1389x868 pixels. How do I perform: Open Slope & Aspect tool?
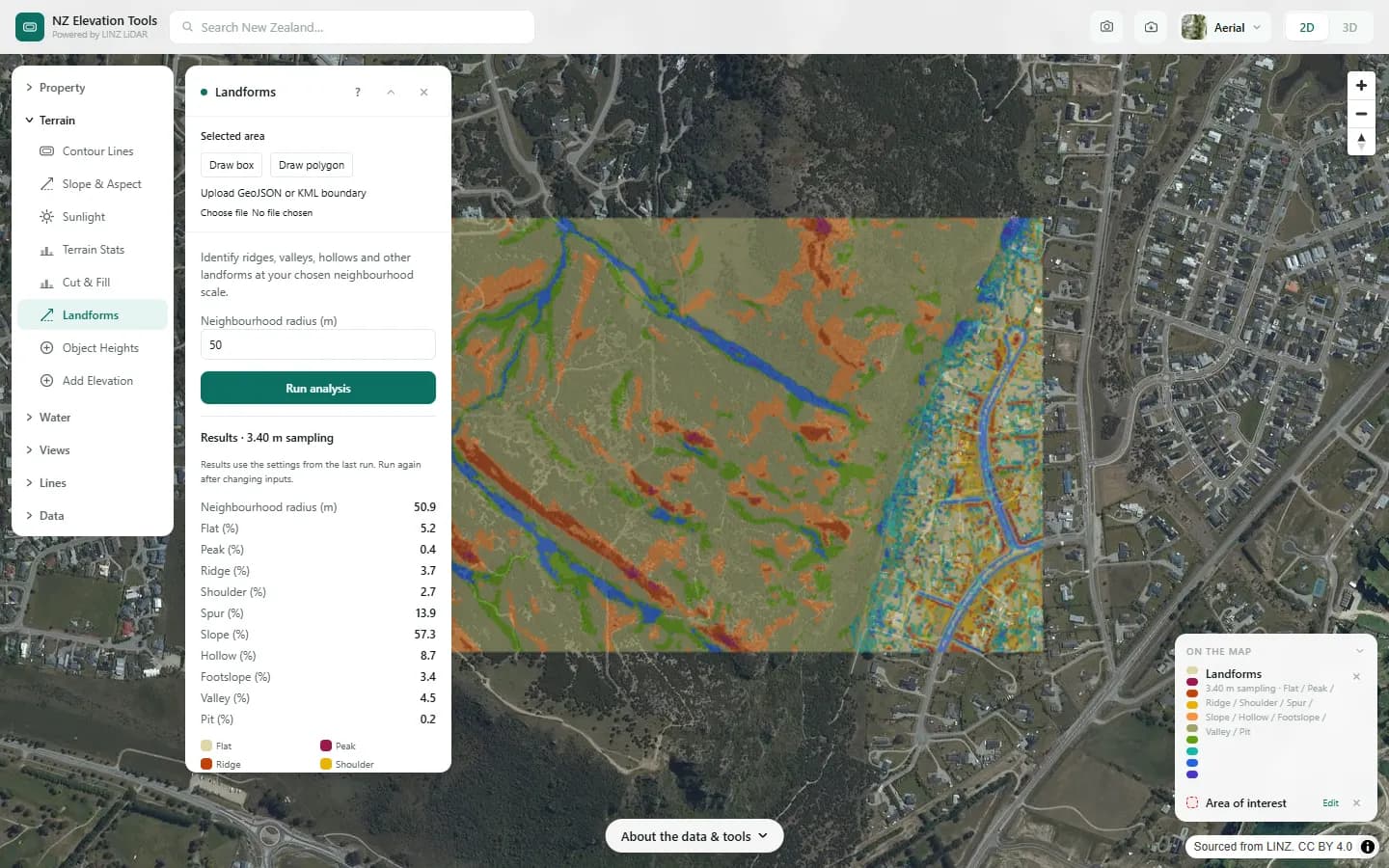tap(93, 184)
